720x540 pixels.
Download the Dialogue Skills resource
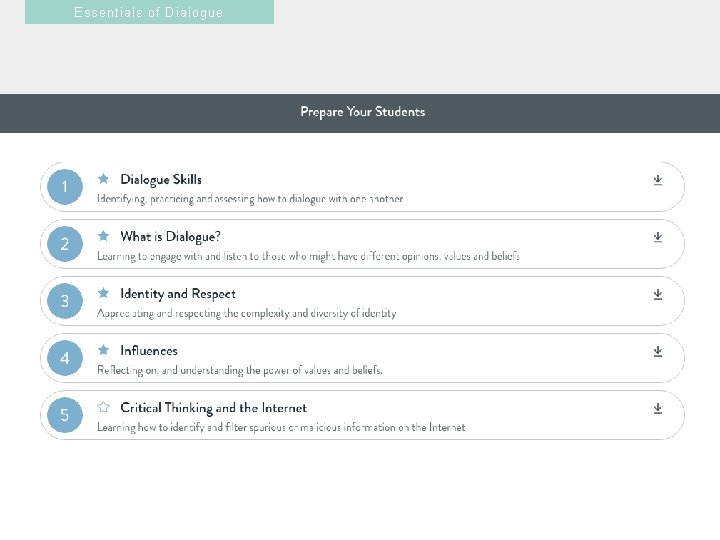[x=658, y=180]
